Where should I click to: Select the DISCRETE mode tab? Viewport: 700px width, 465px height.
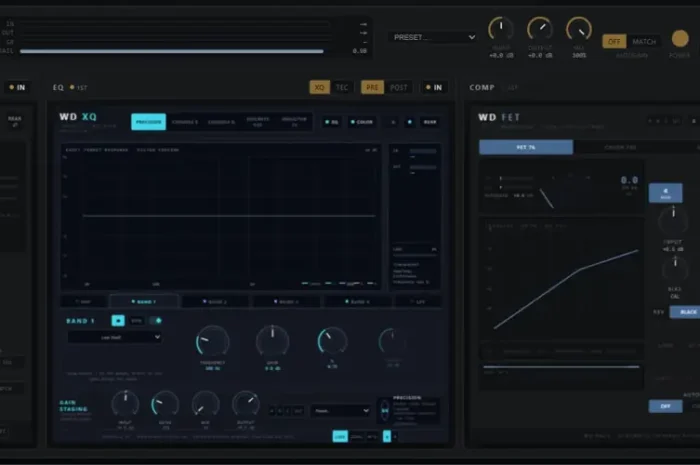[258, 122]
